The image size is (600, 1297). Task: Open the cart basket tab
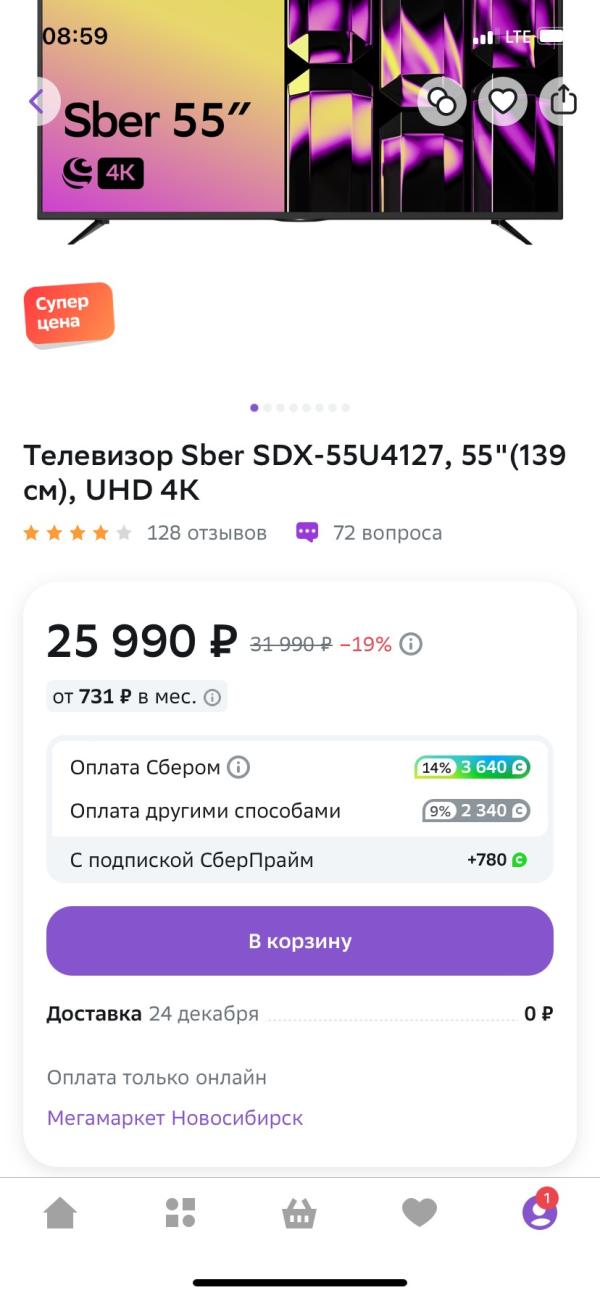point(300,1214)
